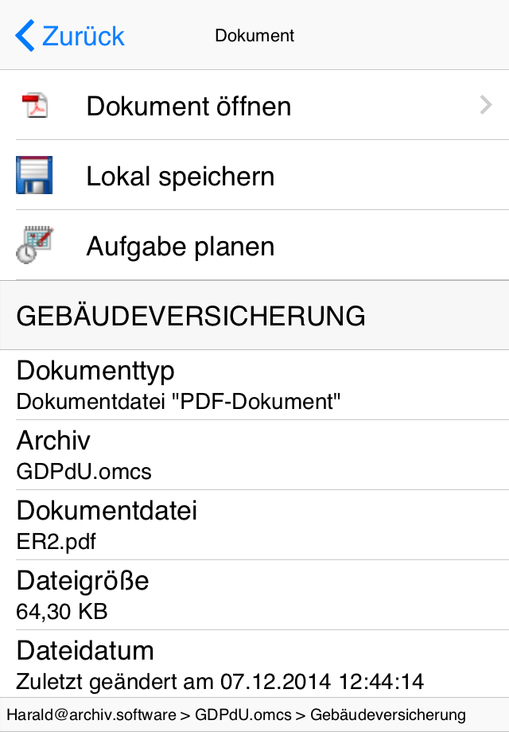Select the Archiv GDPdU.omcs row
Screen dimensions: 509x732
tap(254, 455)
